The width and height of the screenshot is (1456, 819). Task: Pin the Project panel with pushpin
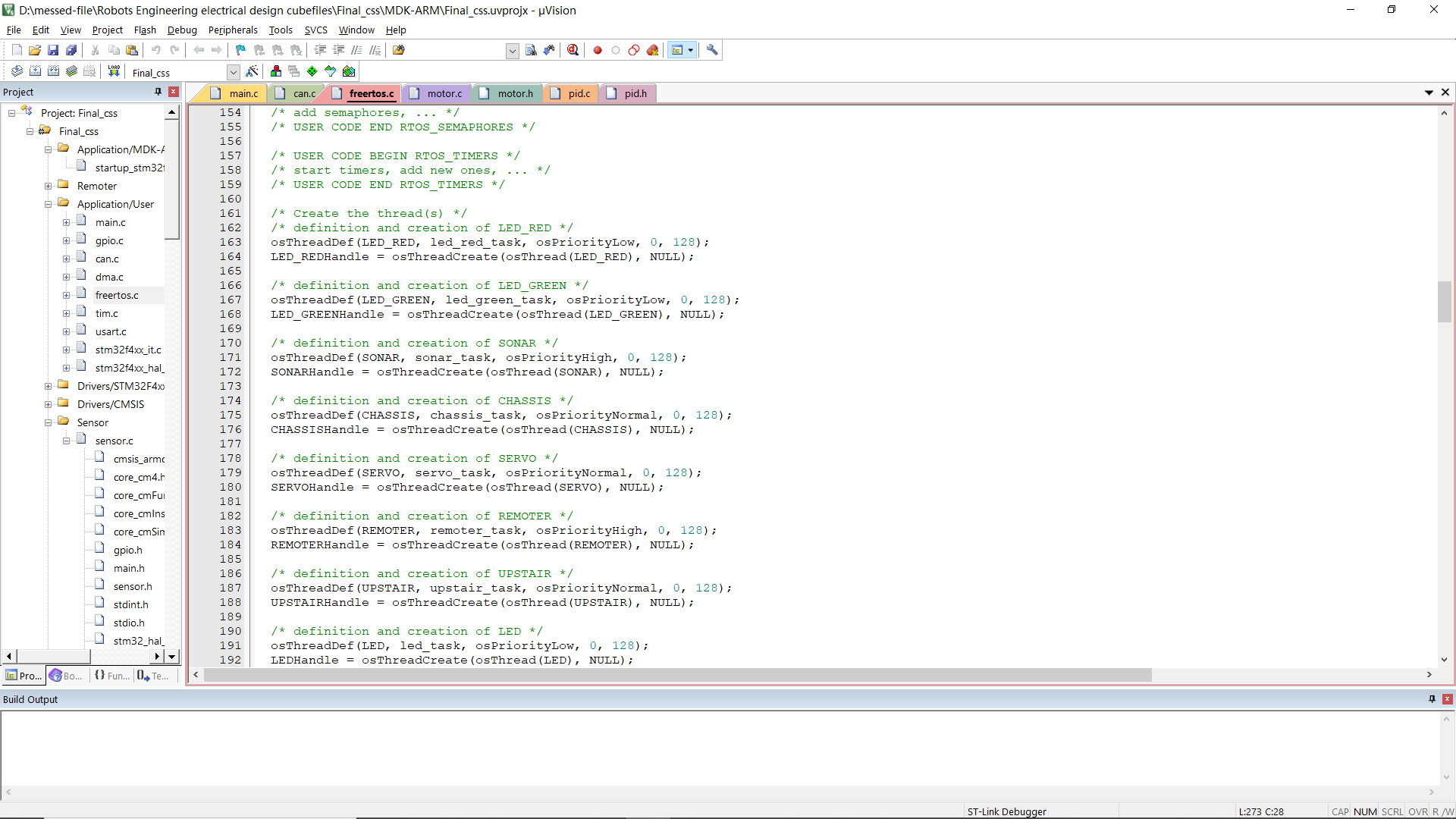coord(158,92)
